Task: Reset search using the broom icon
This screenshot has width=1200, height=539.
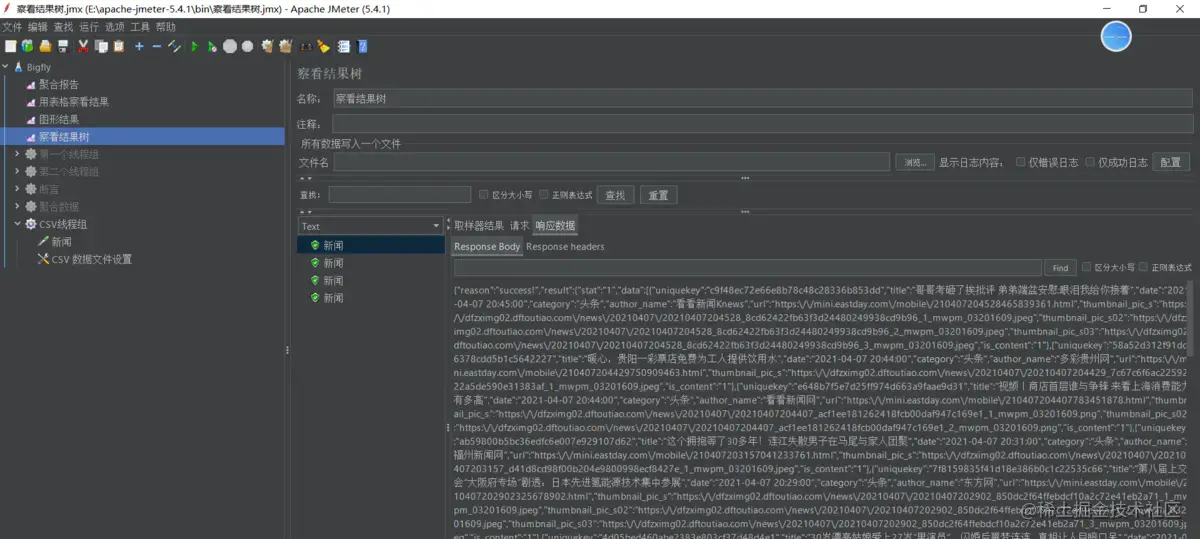Action: coord(323,46)
